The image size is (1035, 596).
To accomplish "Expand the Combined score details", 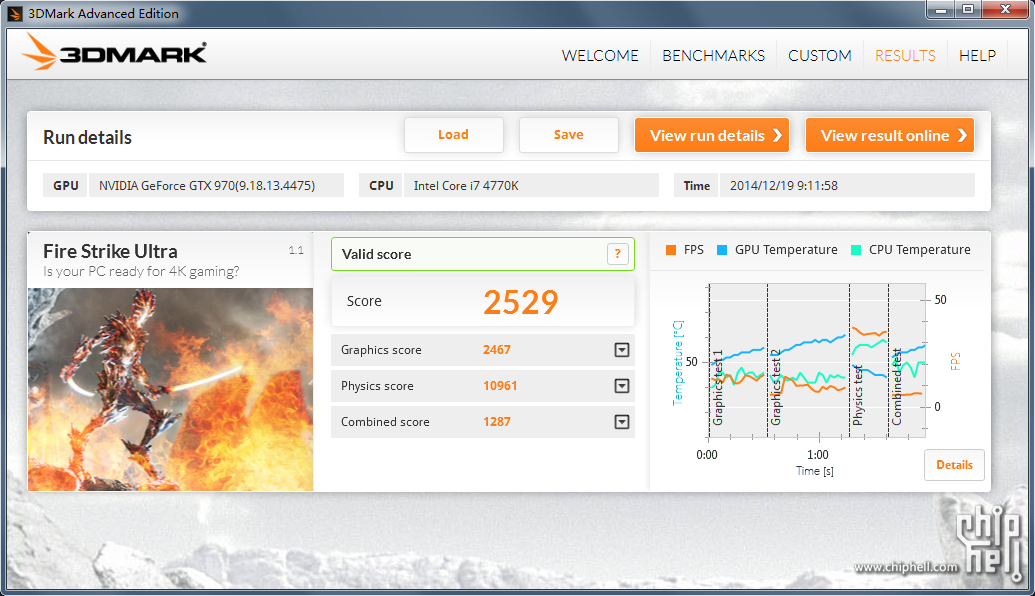I will pos(622,422).
